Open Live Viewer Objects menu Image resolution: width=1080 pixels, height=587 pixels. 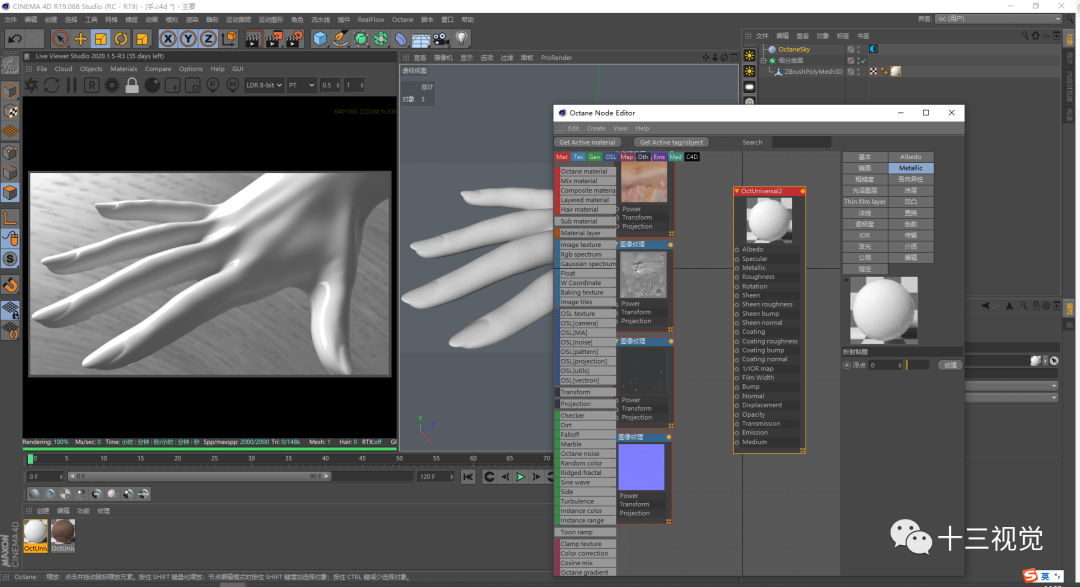click(x=91, y=69)
